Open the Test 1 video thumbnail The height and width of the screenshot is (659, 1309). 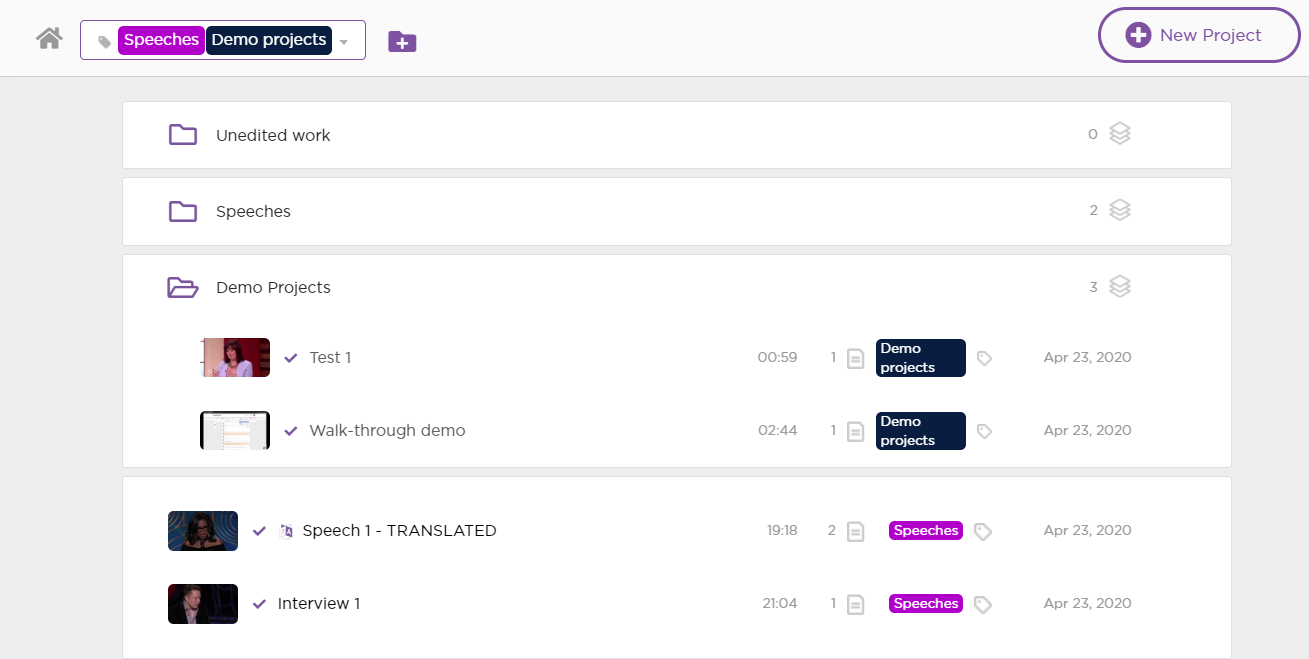tap(235, 357)
